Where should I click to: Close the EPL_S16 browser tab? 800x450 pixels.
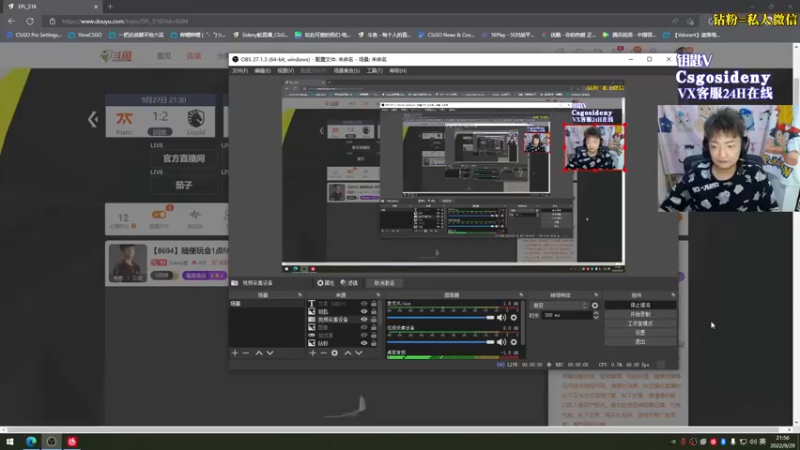click(96, 7)
